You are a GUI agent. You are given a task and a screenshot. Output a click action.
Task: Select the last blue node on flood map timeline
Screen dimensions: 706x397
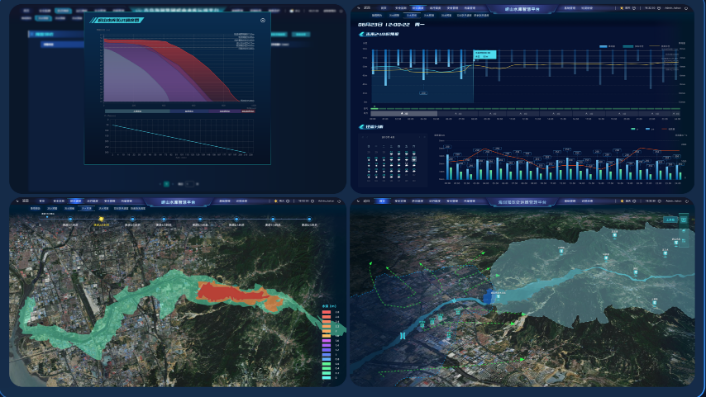click(x=309, y=219)
